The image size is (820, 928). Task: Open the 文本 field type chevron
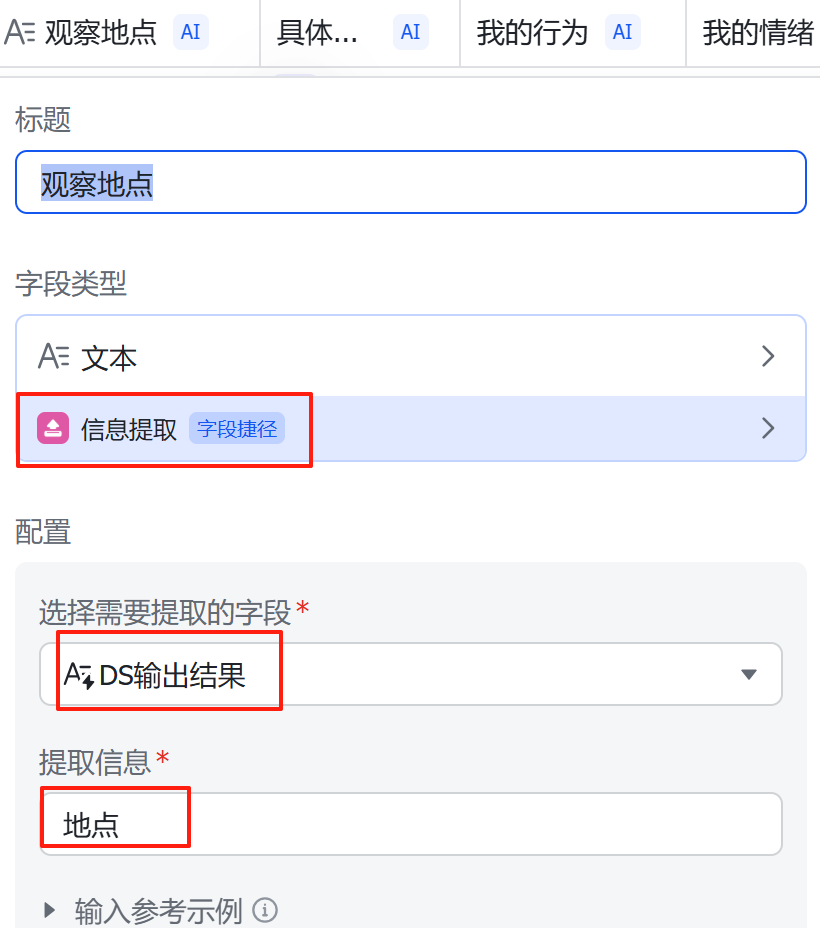coord(768,357)
